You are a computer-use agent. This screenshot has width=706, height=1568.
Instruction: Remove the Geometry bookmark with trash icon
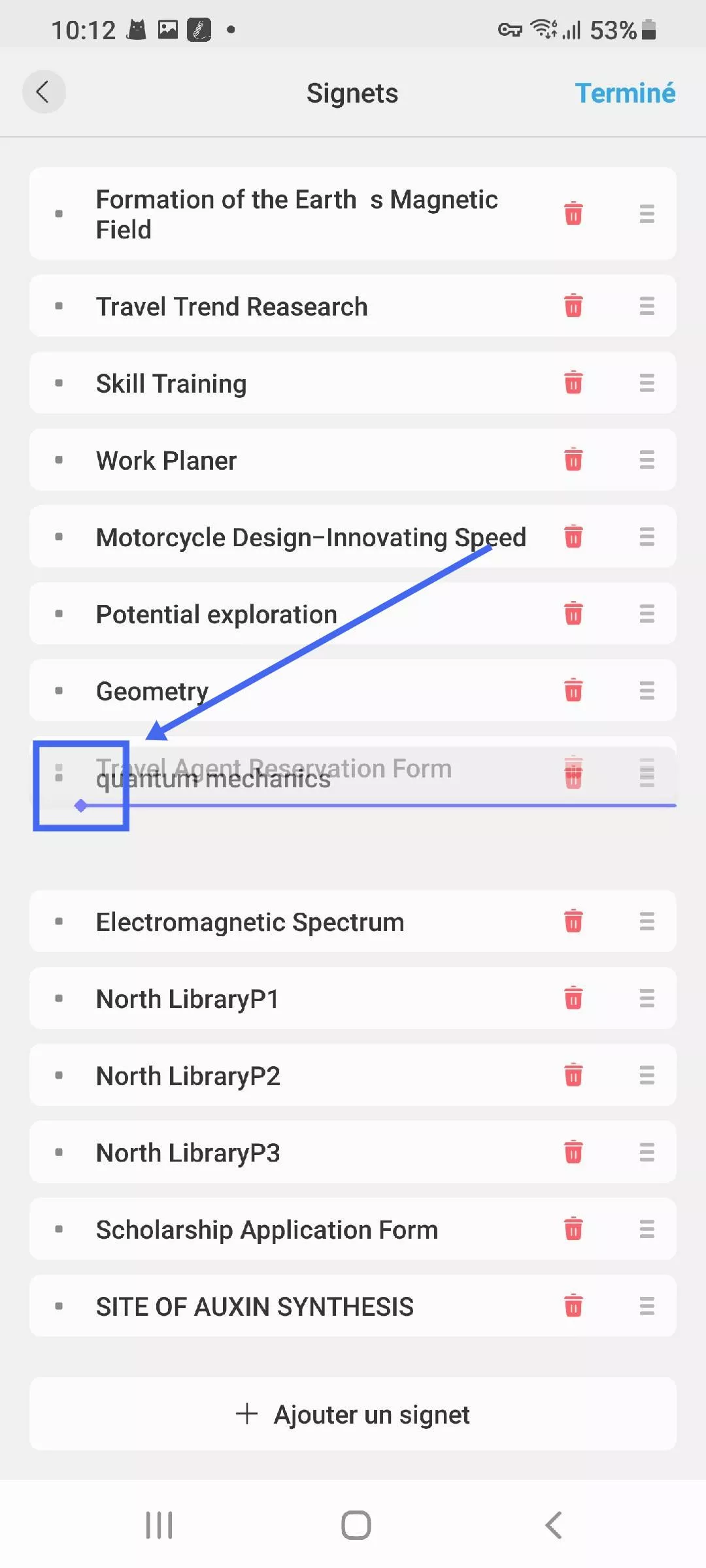click(x=573, y=691)
